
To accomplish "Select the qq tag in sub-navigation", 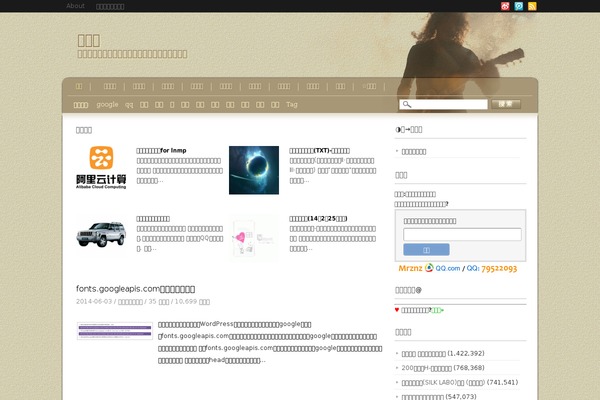I will click(129, 104).
